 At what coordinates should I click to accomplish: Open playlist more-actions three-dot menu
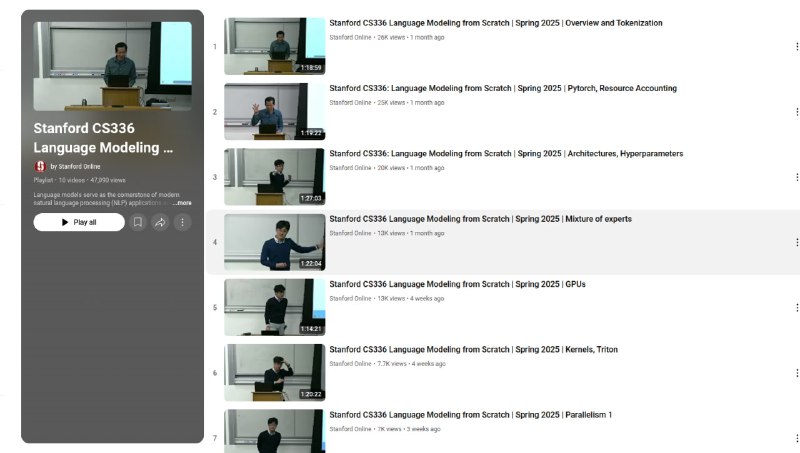182,222
